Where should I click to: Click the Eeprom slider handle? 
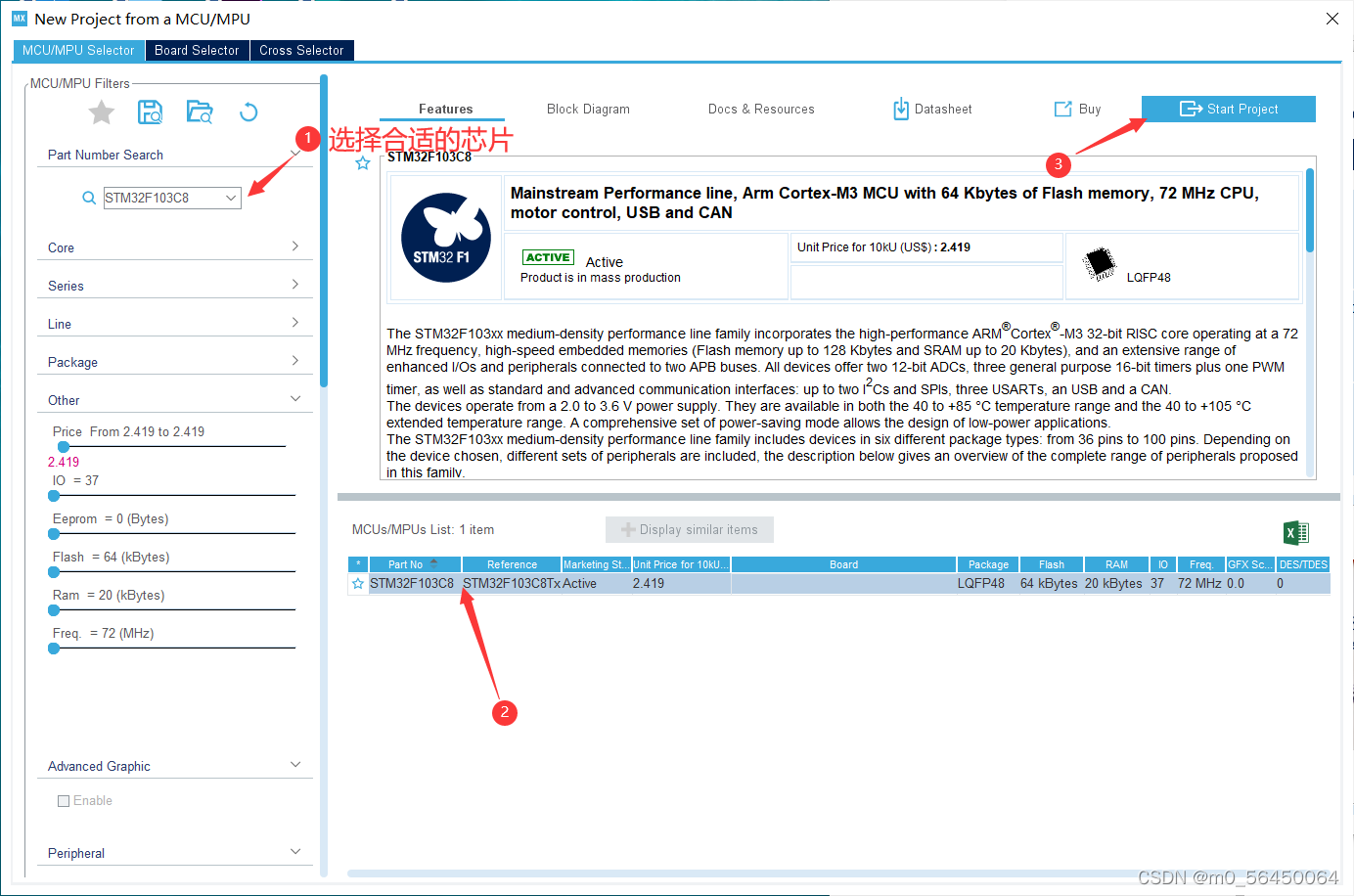(54, 534)
